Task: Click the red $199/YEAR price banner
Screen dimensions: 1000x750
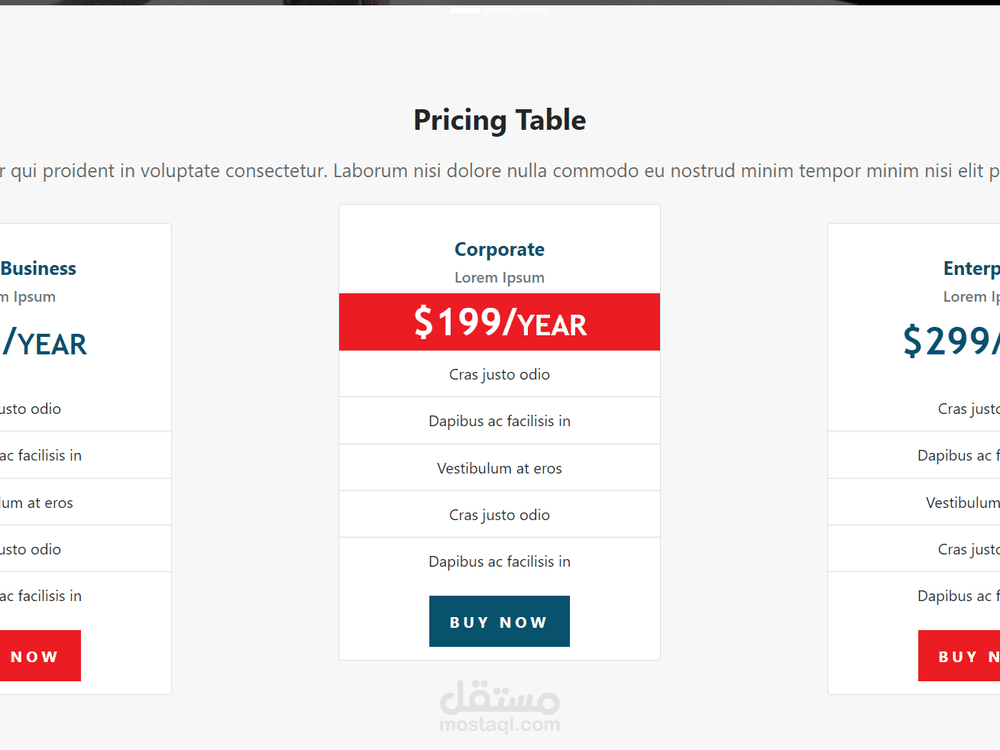Action: [x=499, y=322]
